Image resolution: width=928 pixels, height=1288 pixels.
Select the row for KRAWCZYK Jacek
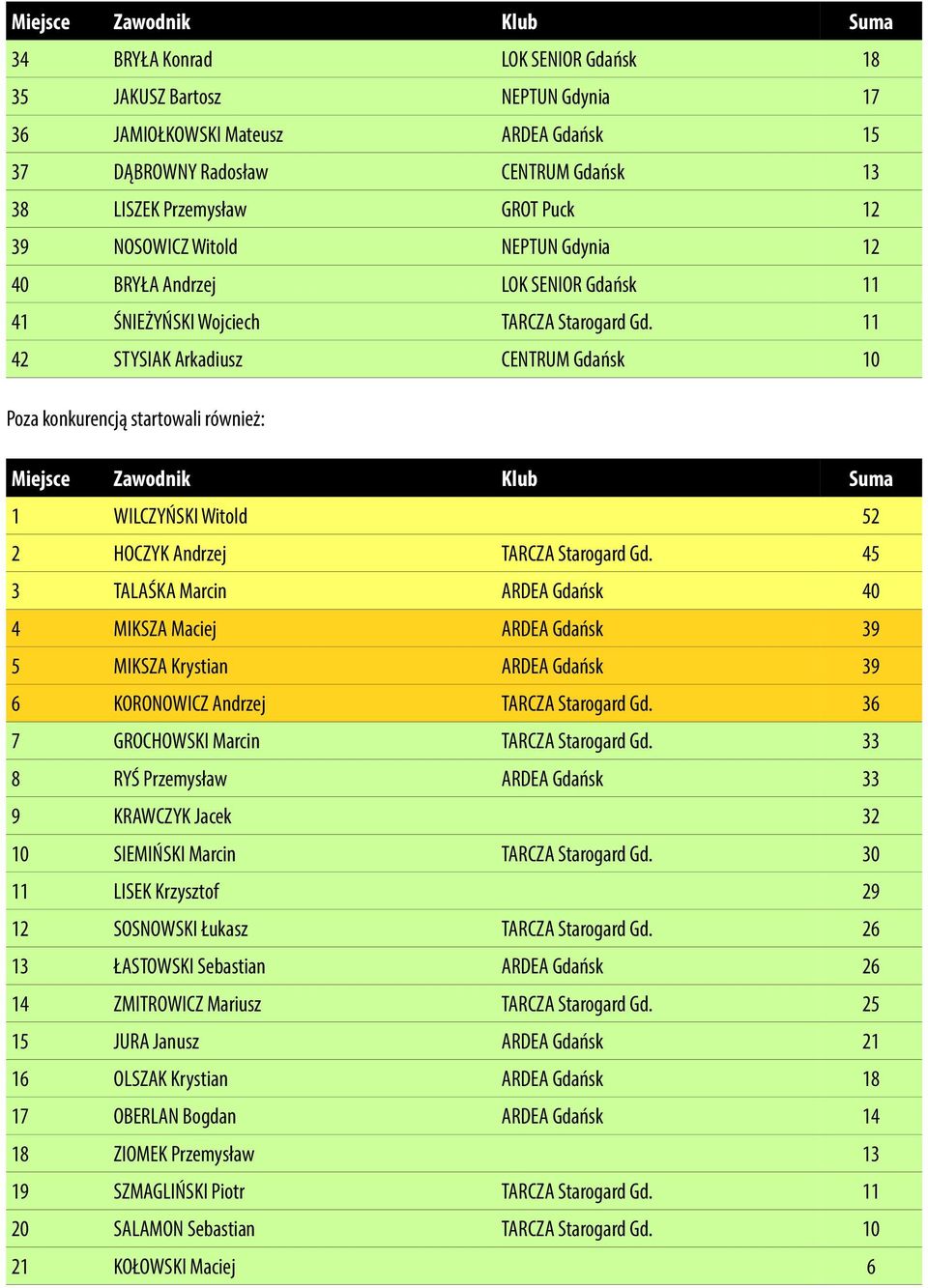click(x=464, y=816)
